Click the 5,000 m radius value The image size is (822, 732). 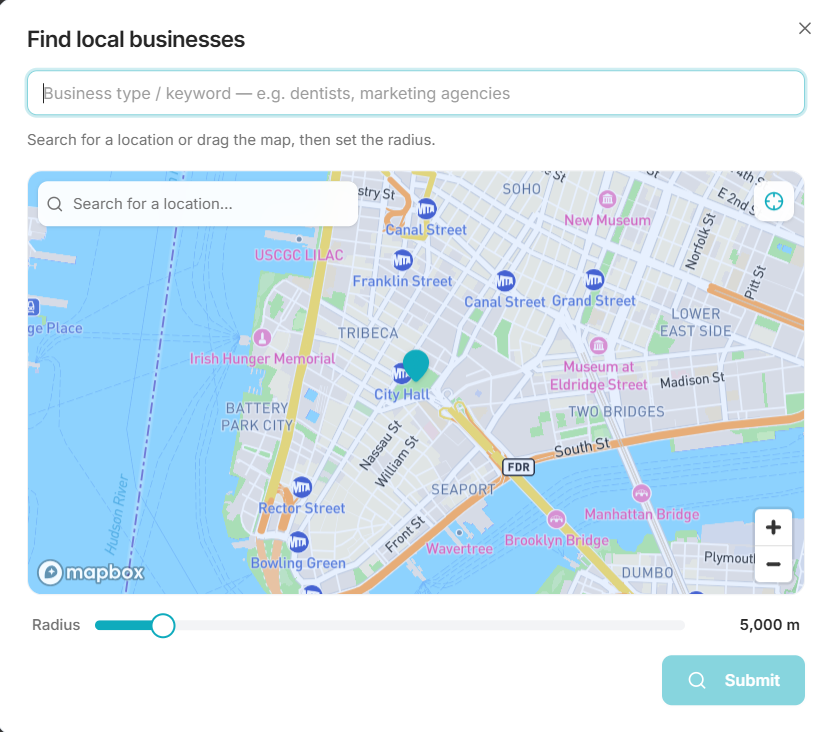point(769,625)
